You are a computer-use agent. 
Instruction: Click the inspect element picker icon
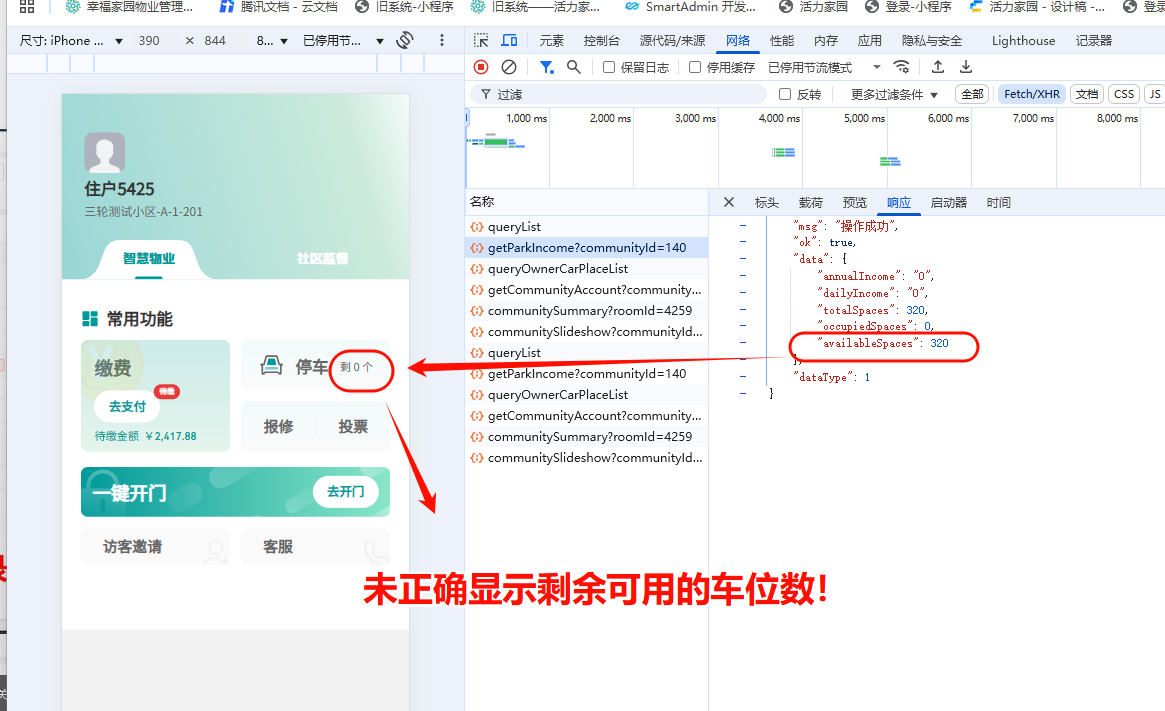[481, 41]
